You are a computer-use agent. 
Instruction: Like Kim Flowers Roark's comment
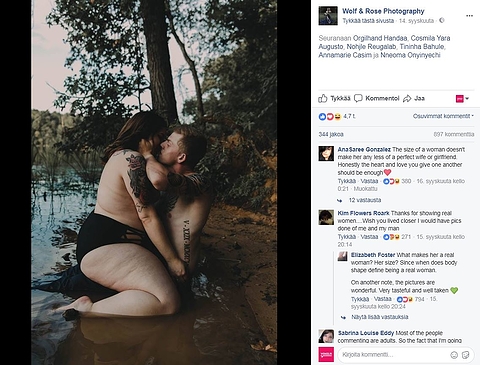pyautogui.click(x=347, y=237)
